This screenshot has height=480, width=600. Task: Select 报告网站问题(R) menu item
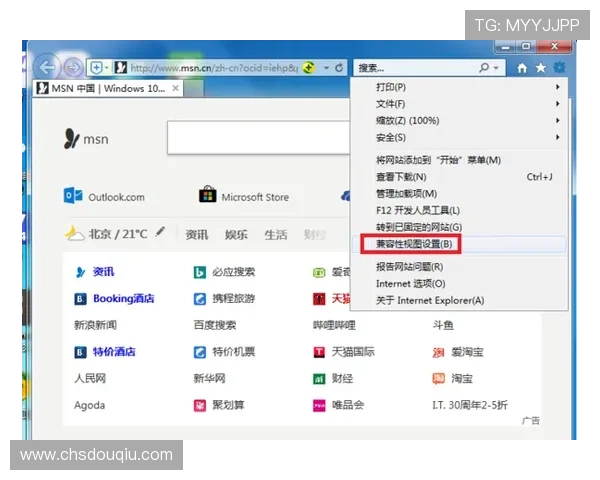459,267
